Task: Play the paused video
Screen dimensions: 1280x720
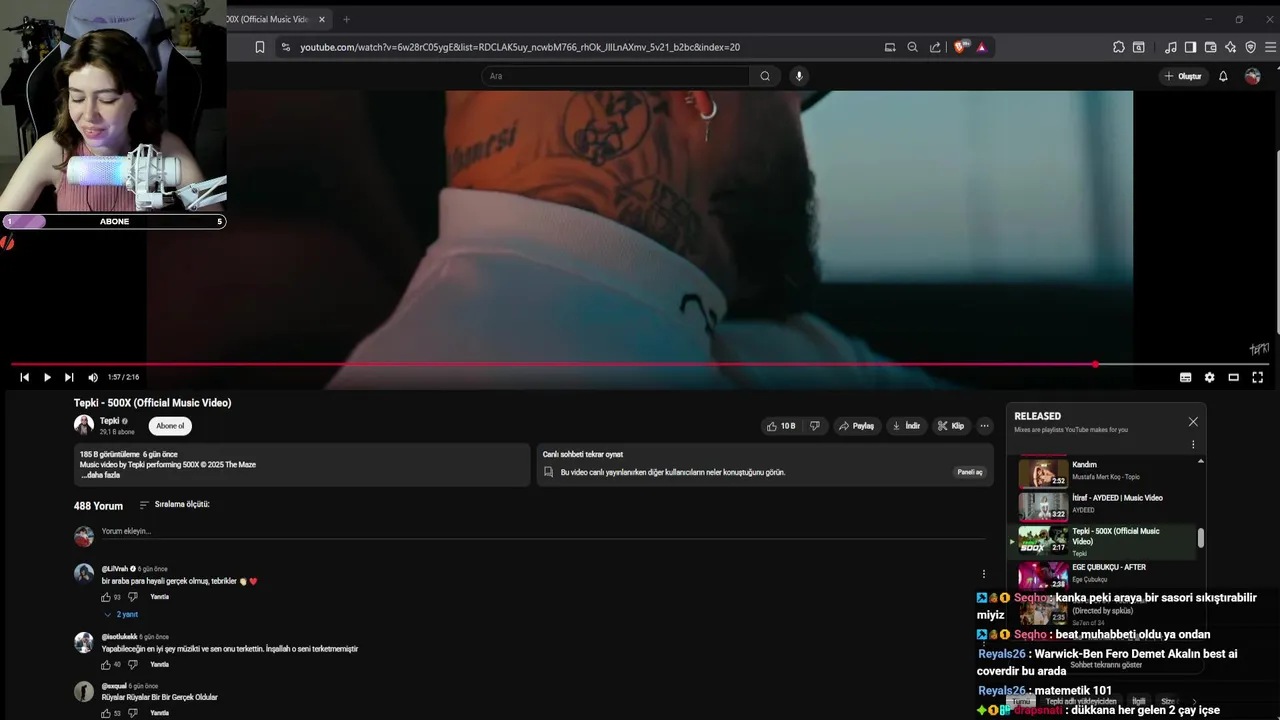Action: (x=47, y=377)
